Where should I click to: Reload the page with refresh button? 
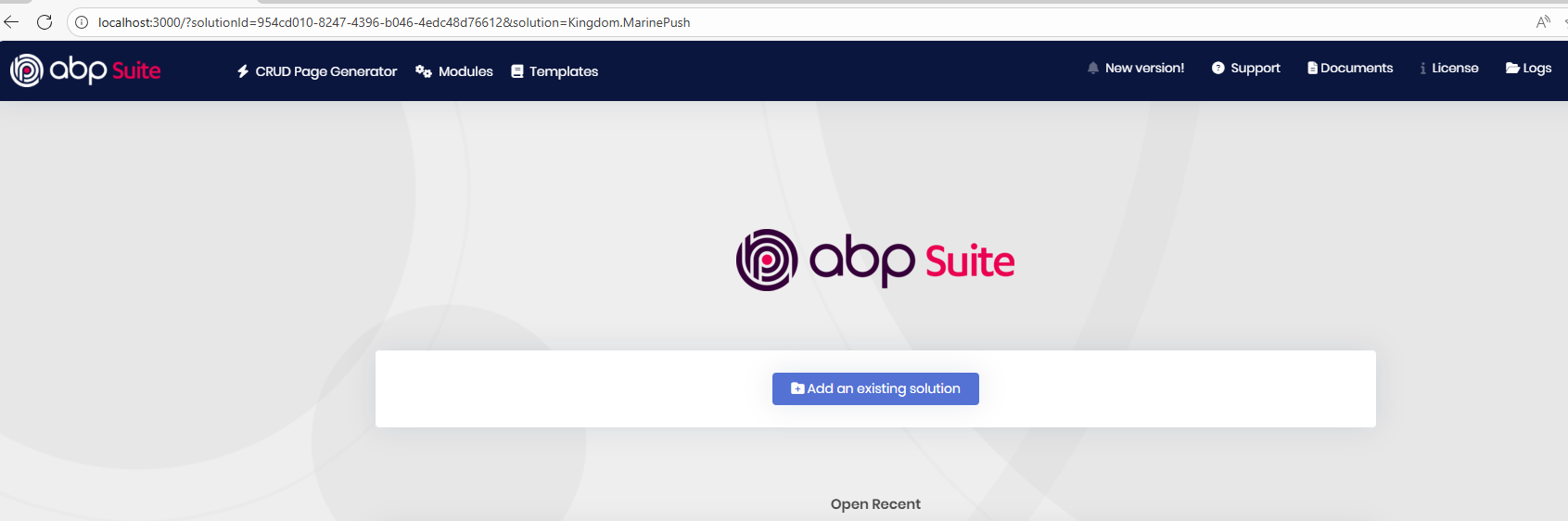[x=45, y=22]
